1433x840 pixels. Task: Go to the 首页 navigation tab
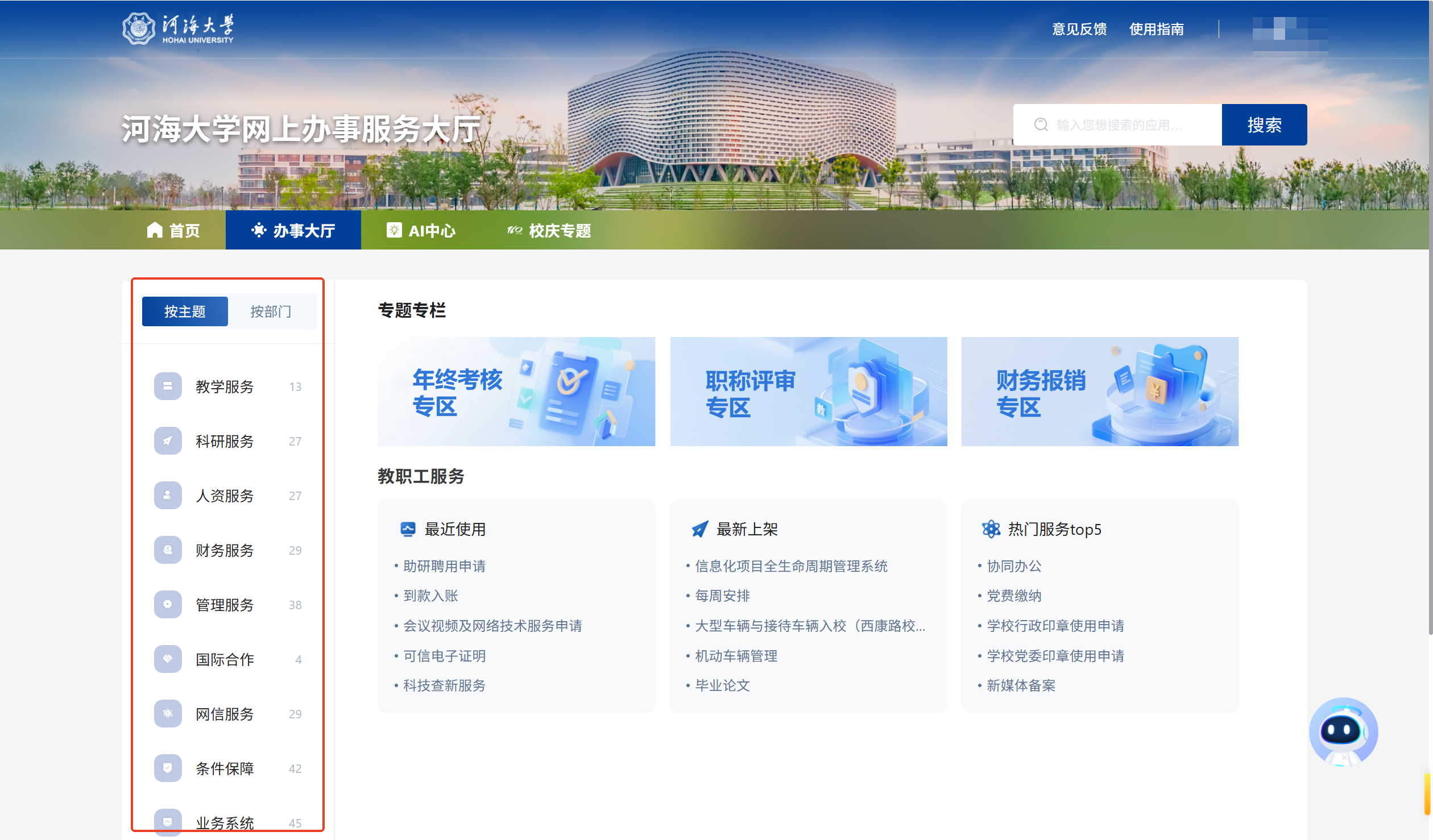coord(173,231)
